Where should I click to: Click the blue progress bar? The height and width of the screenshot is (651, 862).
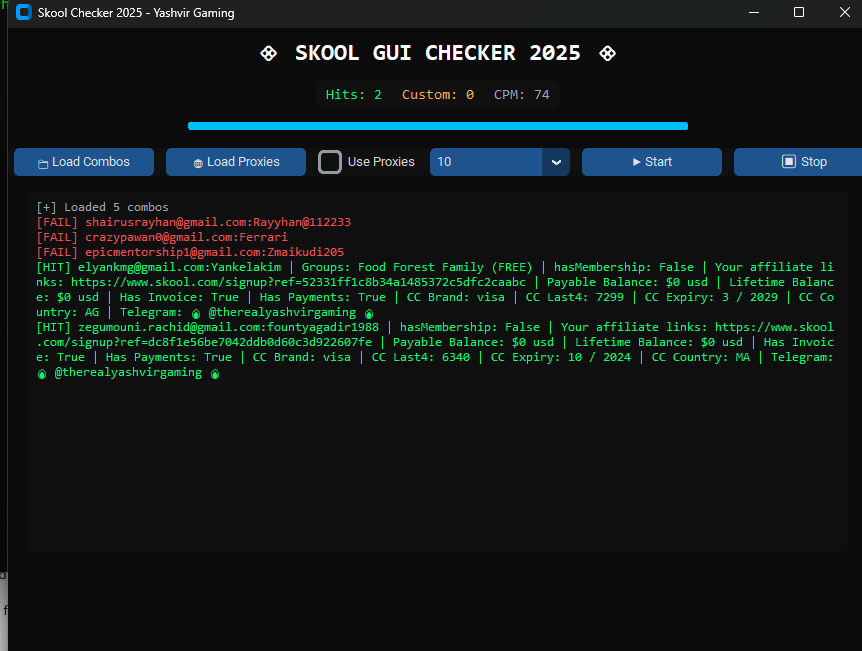click(438, 126)
